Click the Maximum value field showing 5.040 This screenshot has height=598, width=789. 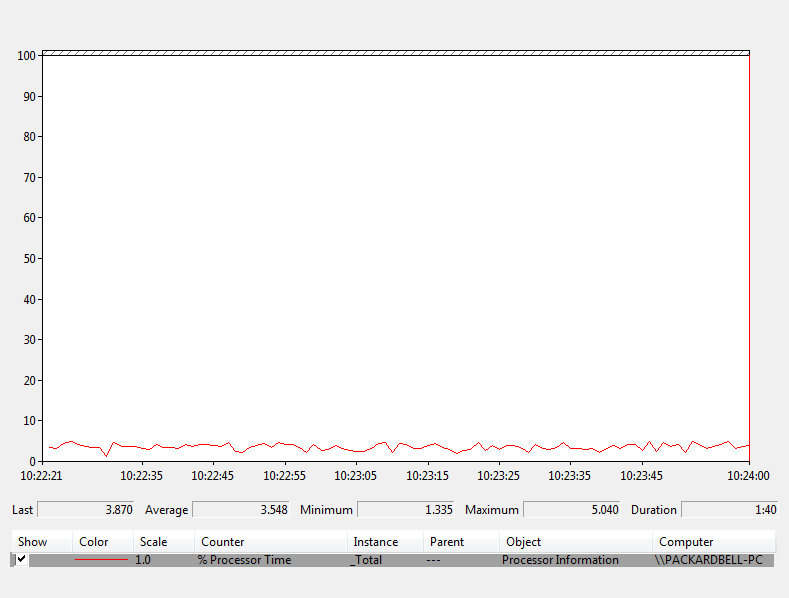click(571, 510)
